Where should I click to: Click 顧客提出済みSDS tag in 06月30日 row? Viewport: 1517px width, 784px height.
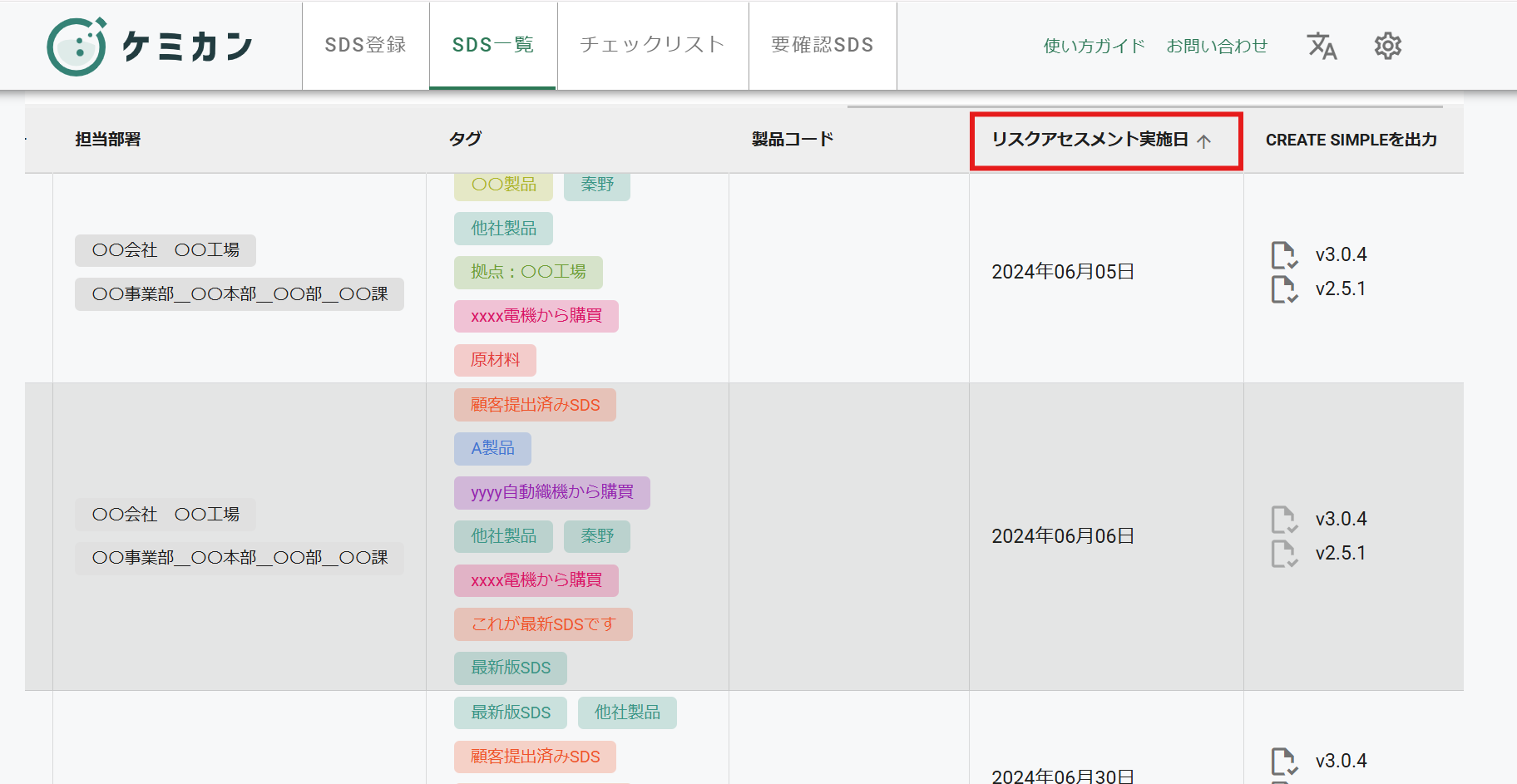535,757
